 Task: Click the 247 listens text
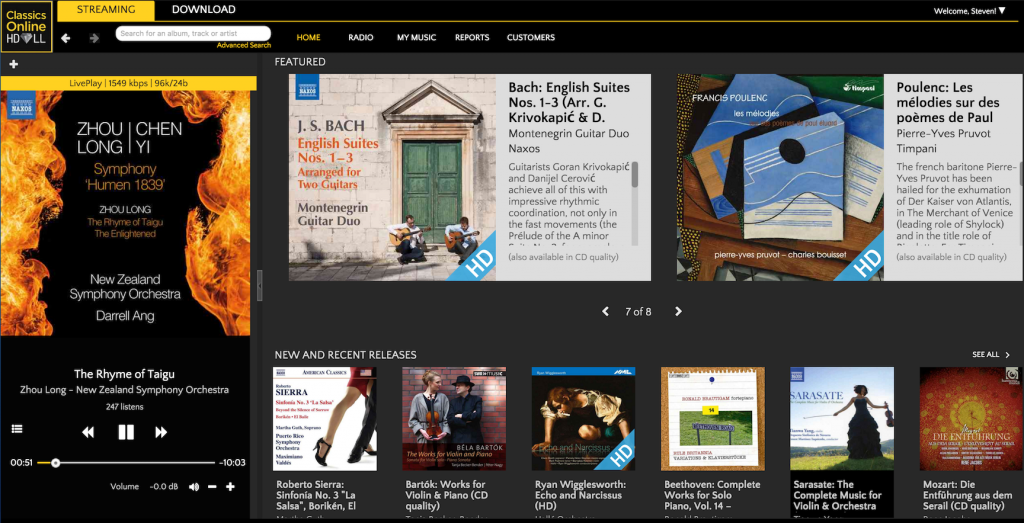pos(124,407)
